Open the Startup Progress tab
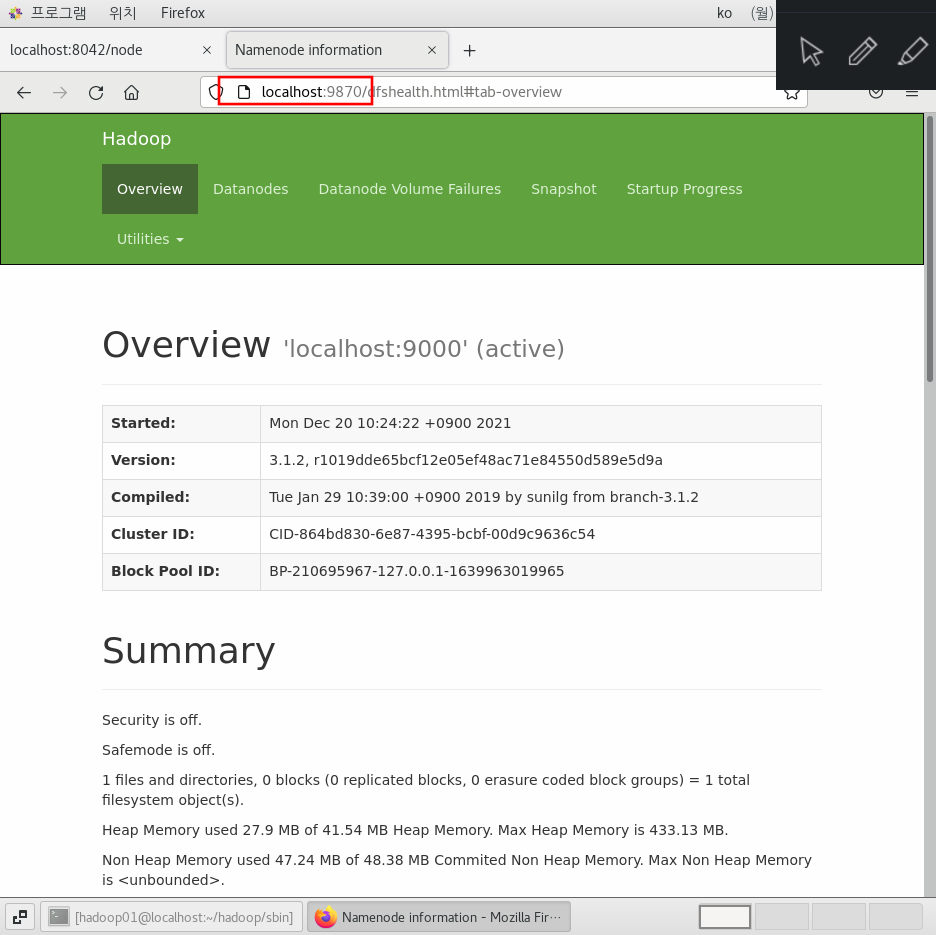This screenshot has height=935, width=936. pos(684,189)
